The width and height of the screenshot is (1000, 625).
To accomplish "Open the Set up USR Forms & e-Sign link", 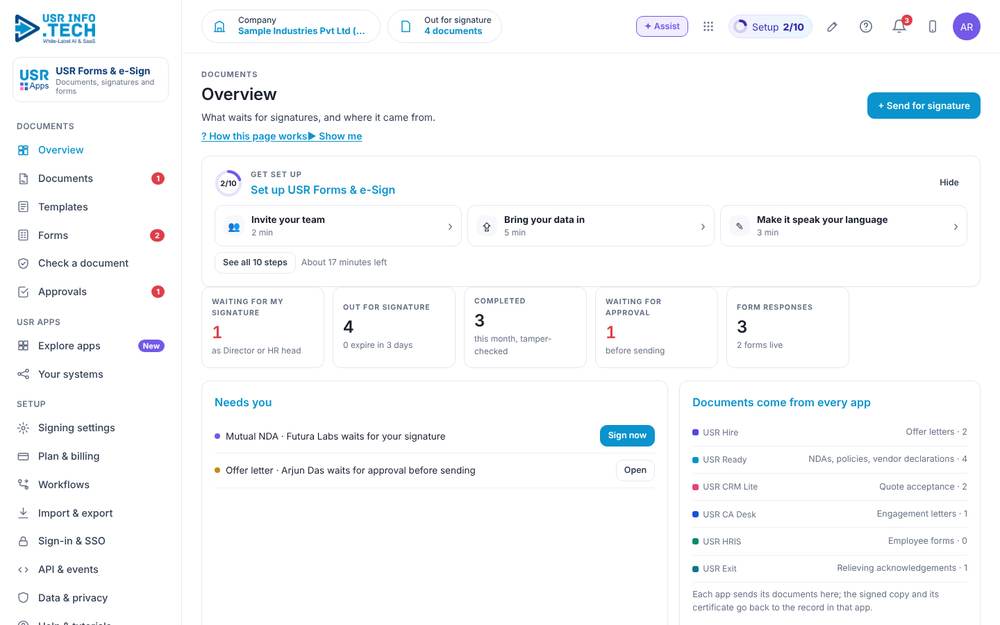I will (323, 190).
